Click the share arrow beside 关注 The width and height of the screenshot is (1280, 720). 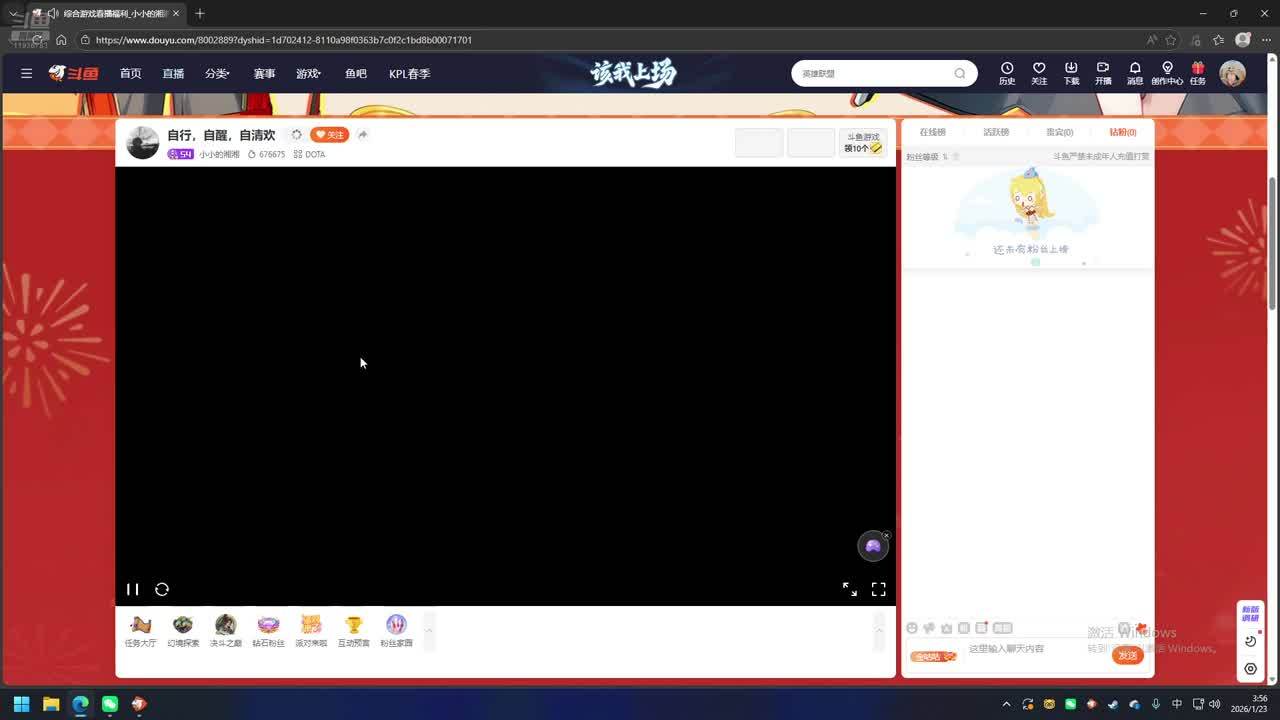pyautogui.click(x=363, y=135)
